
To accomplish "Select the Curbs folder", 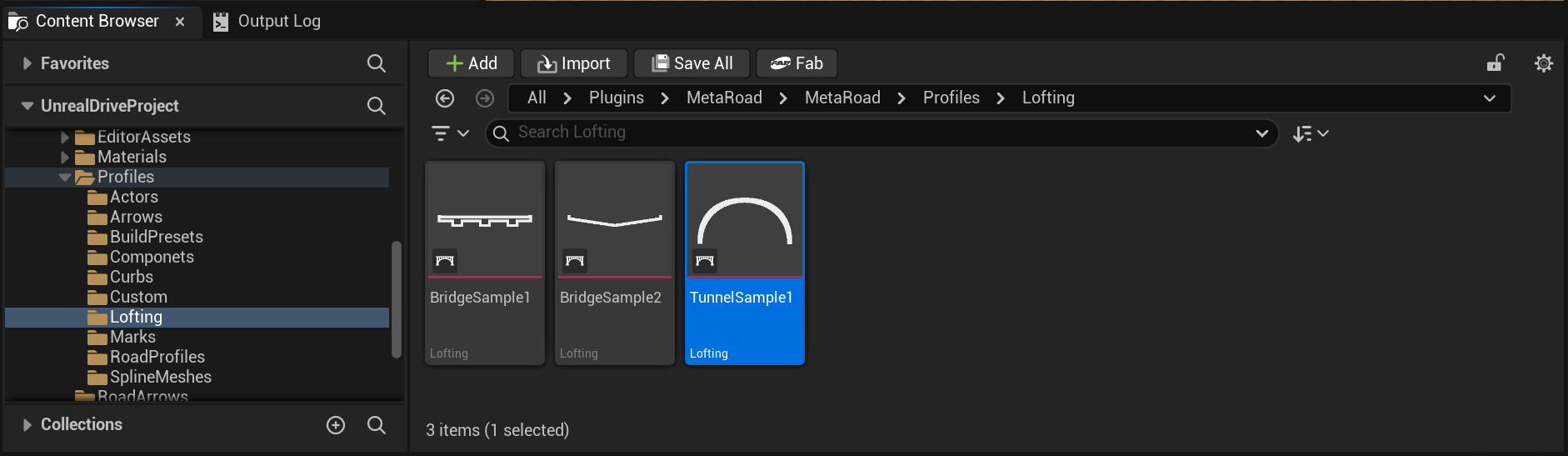I will pyautogui.click(x=131, y=277).
